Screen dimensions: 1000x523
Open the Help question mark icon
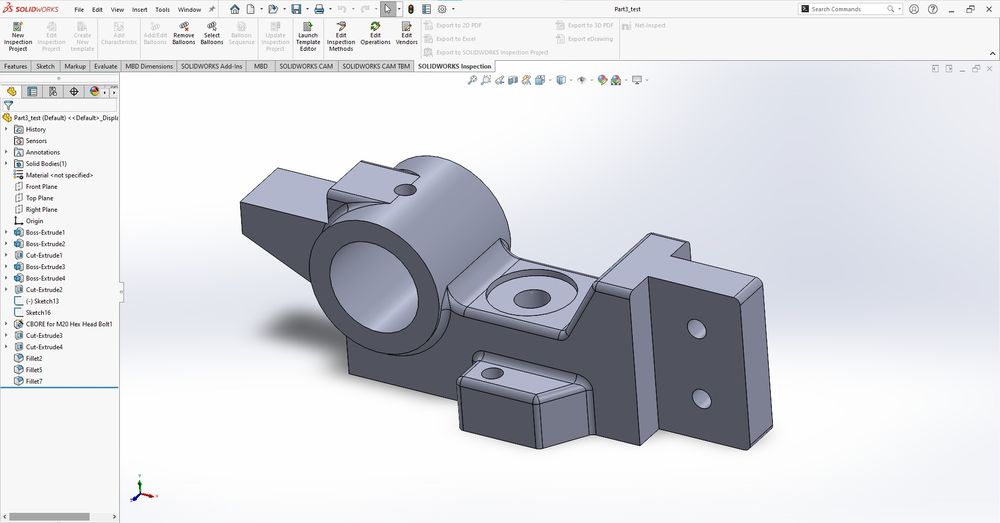tap(931, 9)
